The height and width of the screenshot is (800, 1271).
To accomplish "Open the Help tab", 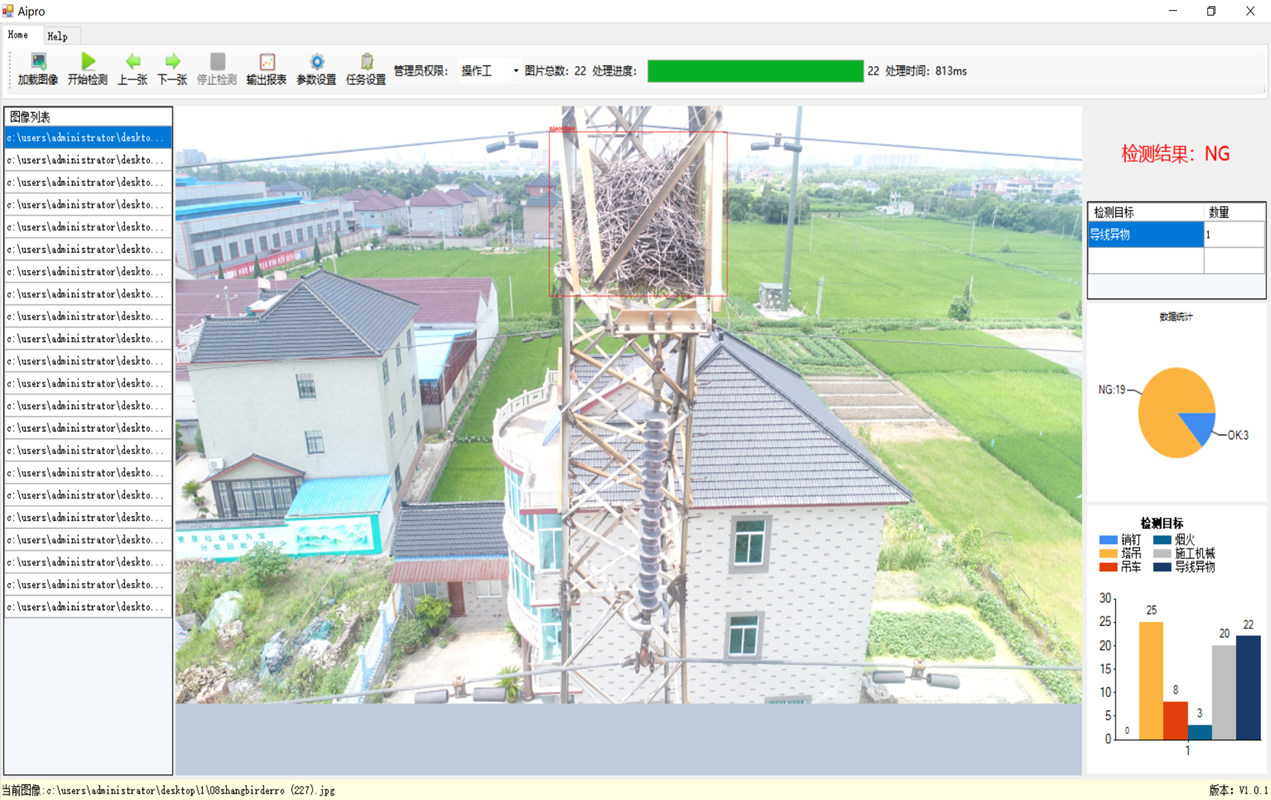I will tap(58, 36).
